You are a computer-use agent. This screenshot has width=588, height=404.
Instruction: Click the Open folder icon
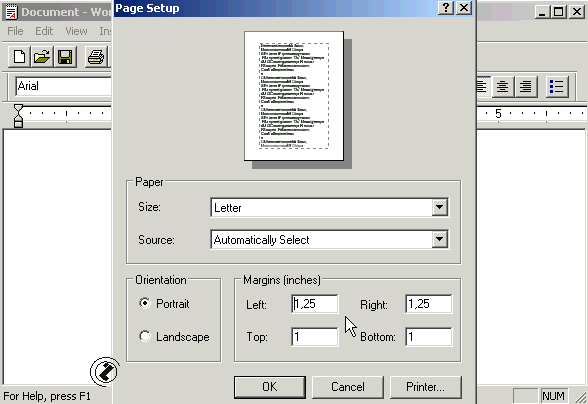pyautogui.click(x=42, y=57)
